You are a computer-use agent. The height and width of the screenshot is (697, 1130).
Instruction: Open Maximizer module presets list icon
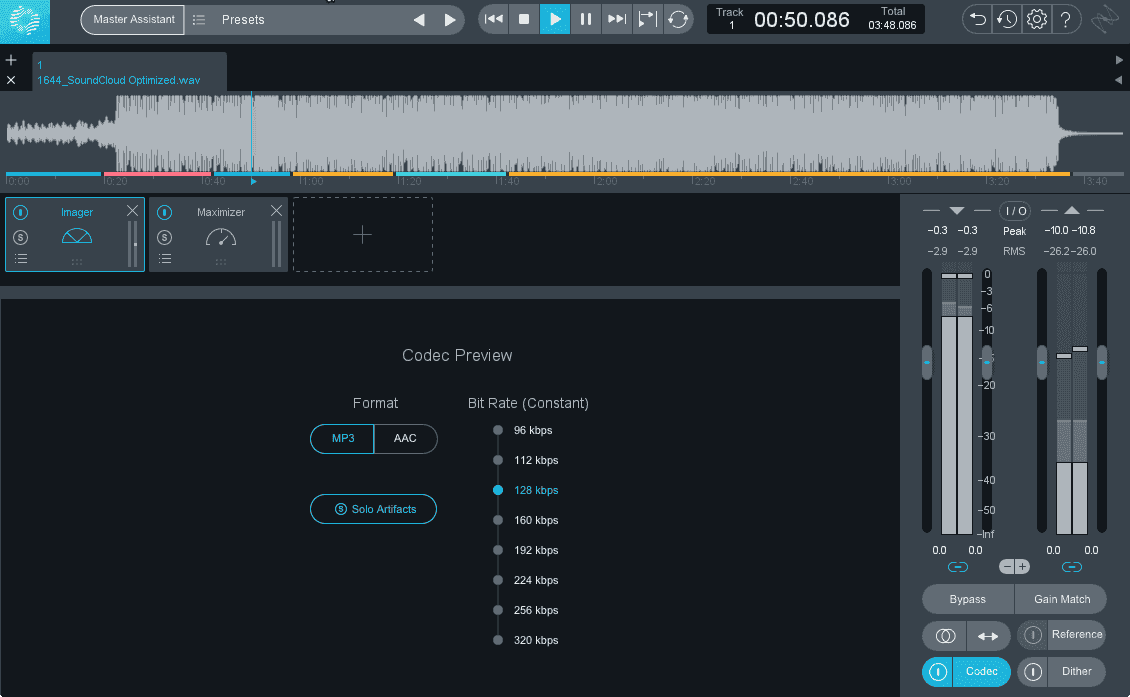click(x=165, y=259)
